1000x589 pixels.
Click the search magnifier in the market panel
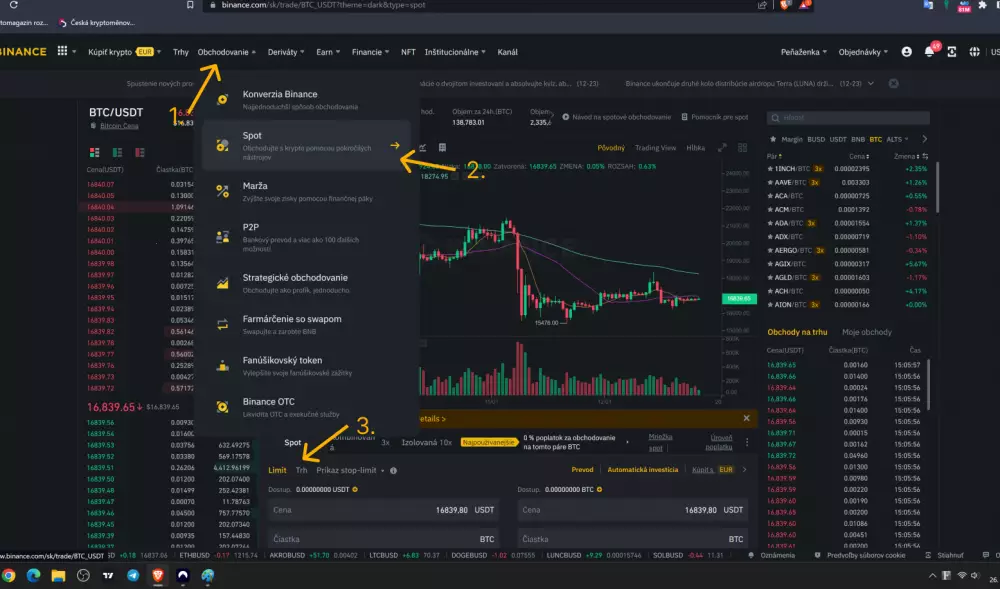coord(775,118)
